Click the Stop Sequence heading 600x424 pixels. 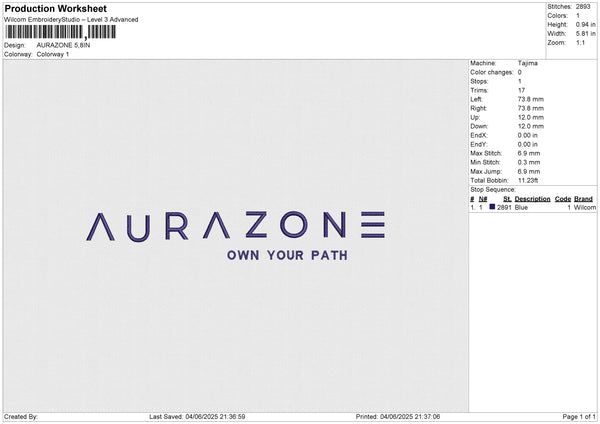493,189
